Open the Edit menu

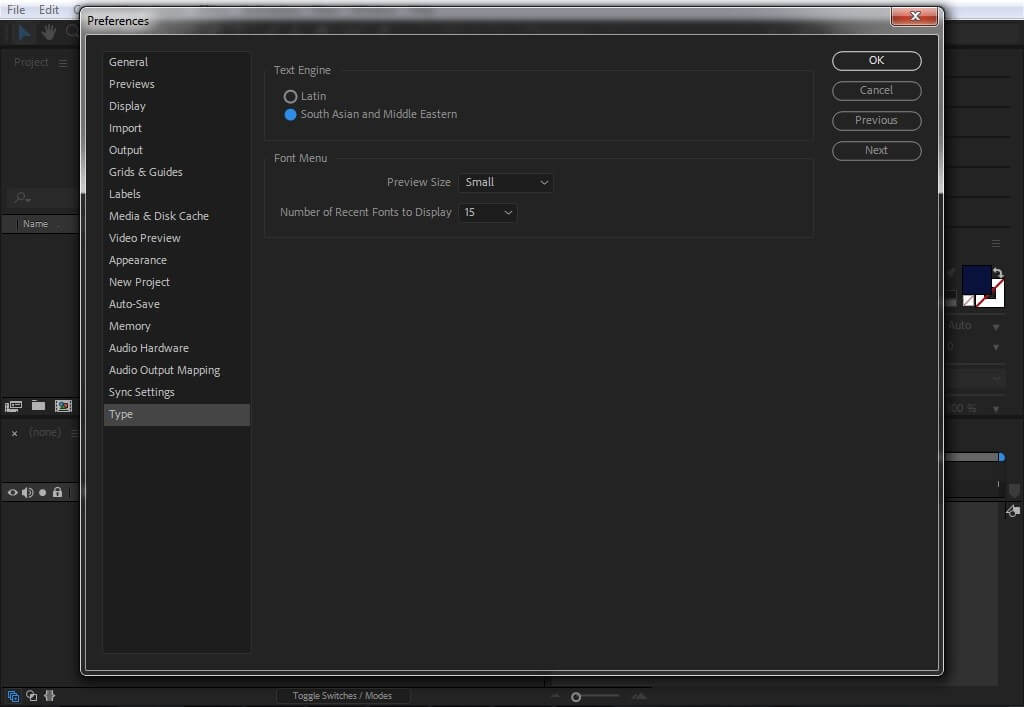pyautogui.click(x=49, y=10)
